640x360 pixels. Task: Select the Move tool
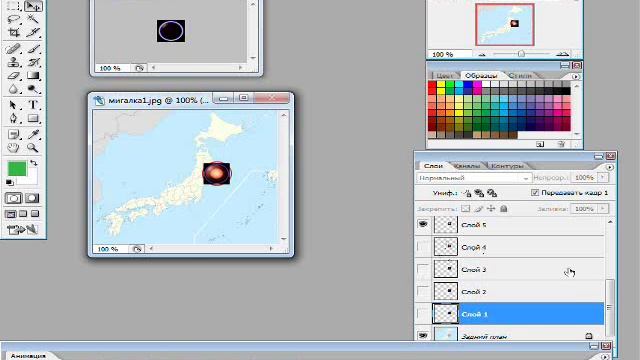tap(33, 6)
